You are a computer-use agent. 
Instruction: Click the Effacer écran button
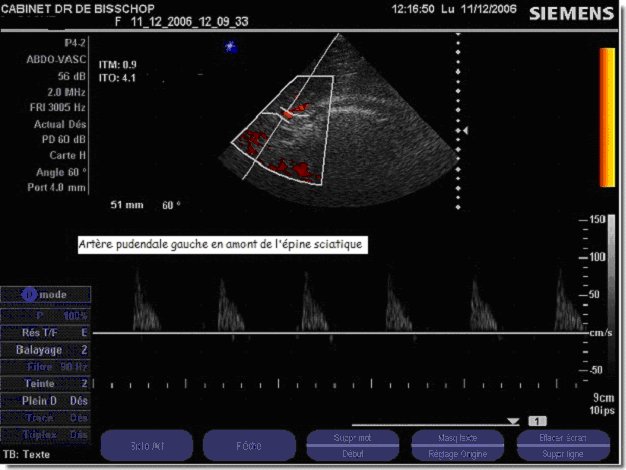[563, 438]
